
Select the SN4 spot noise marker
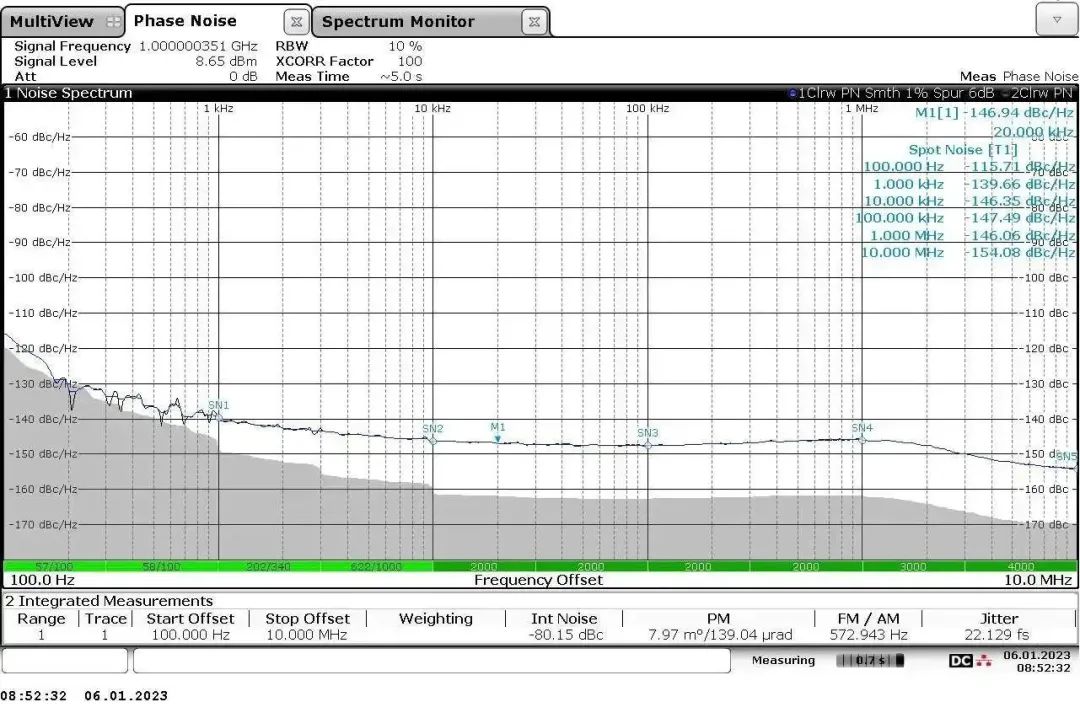click(x=862, y=439)
